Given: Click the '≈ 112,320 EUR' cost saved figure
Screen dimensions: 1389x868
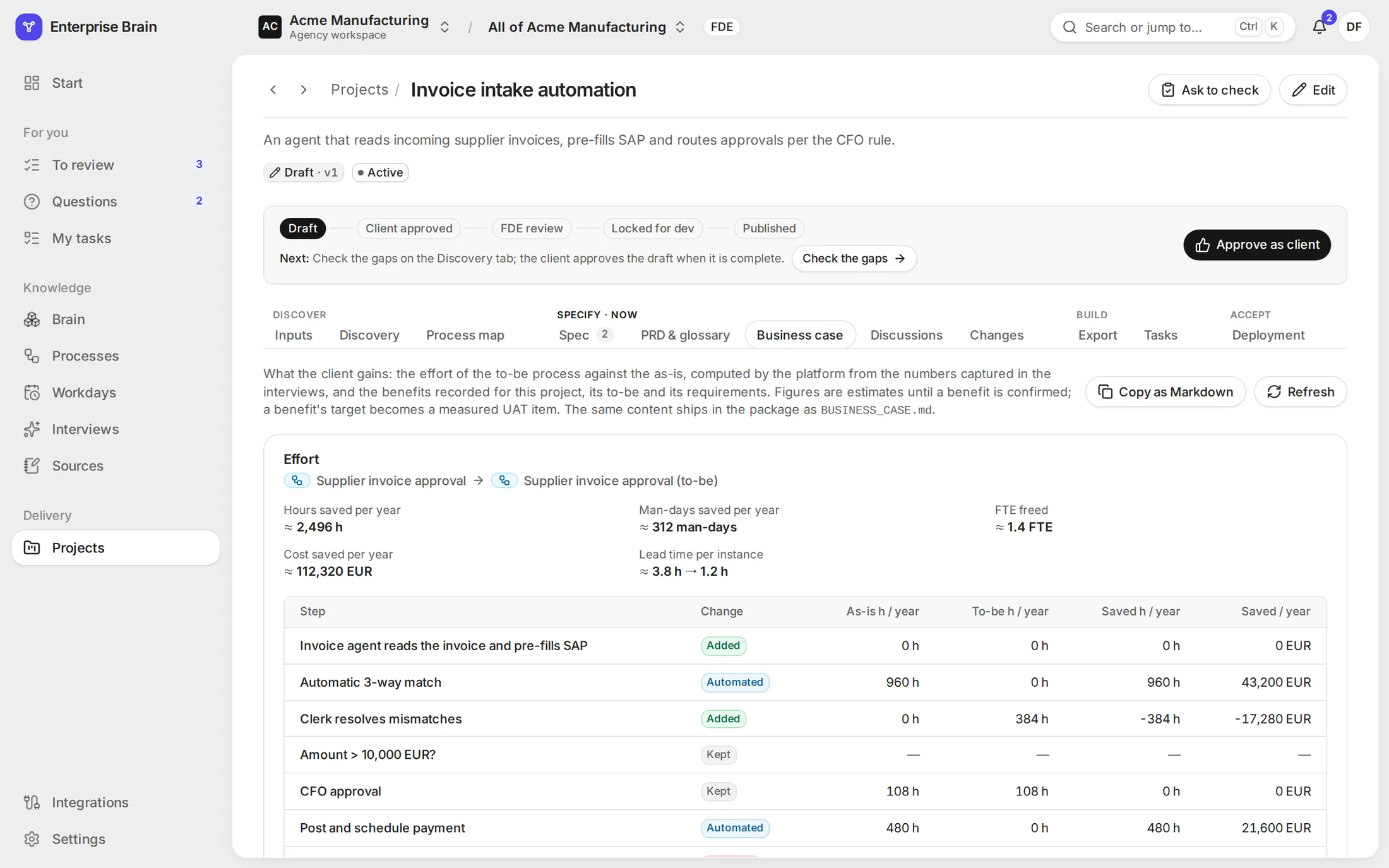Looking at the screenshot, I should click(328, 571).
